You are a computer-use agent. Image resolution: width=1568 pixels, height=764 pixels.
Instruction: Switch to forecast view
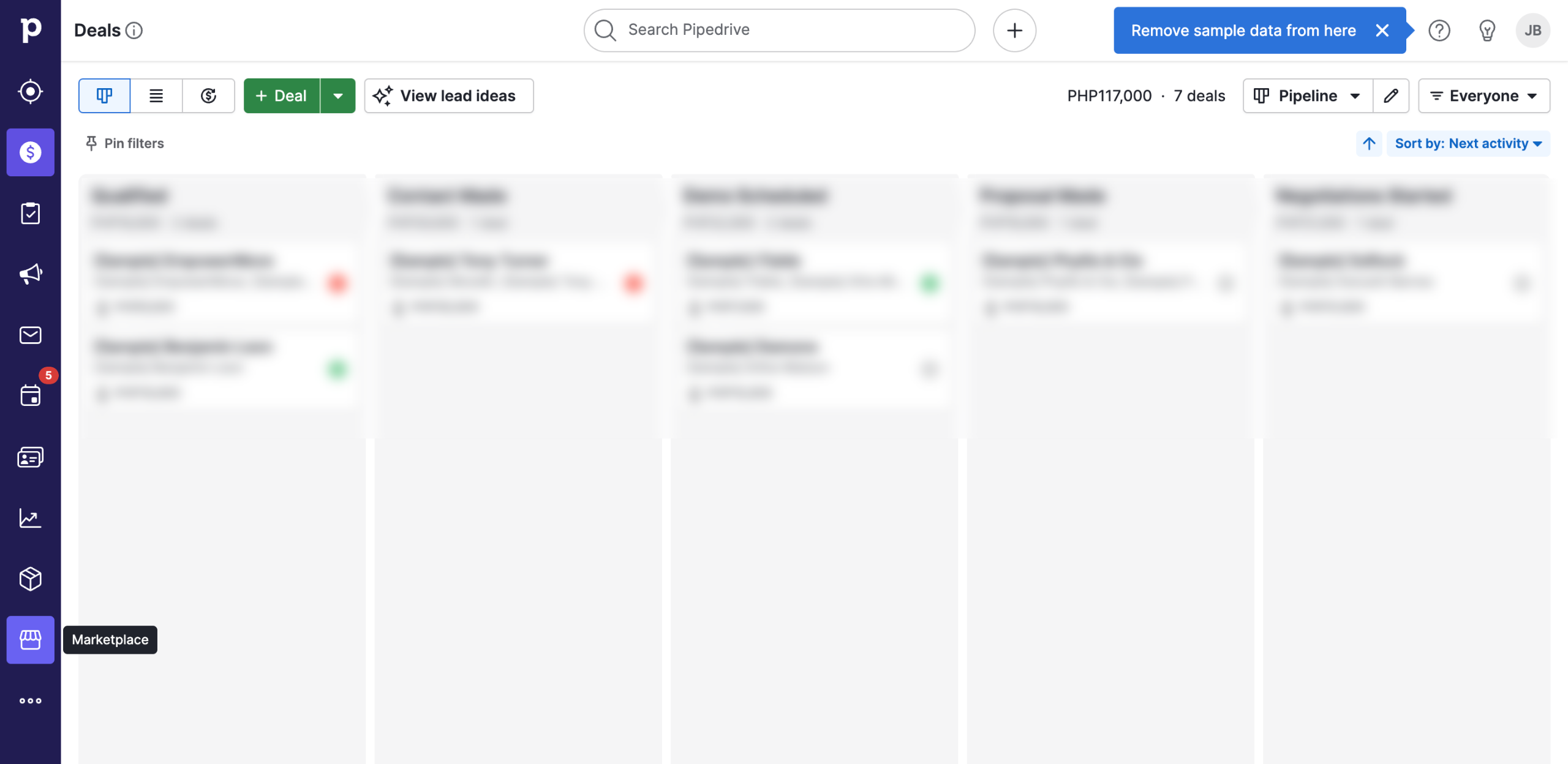[x=208, y=95]
